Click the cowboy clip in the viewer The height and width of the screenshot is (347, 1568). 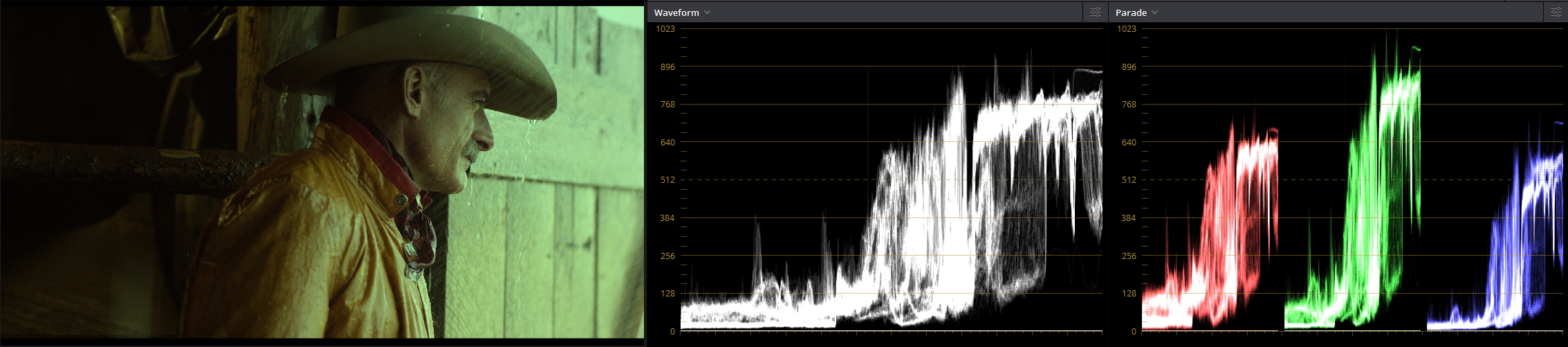point(322,172)
